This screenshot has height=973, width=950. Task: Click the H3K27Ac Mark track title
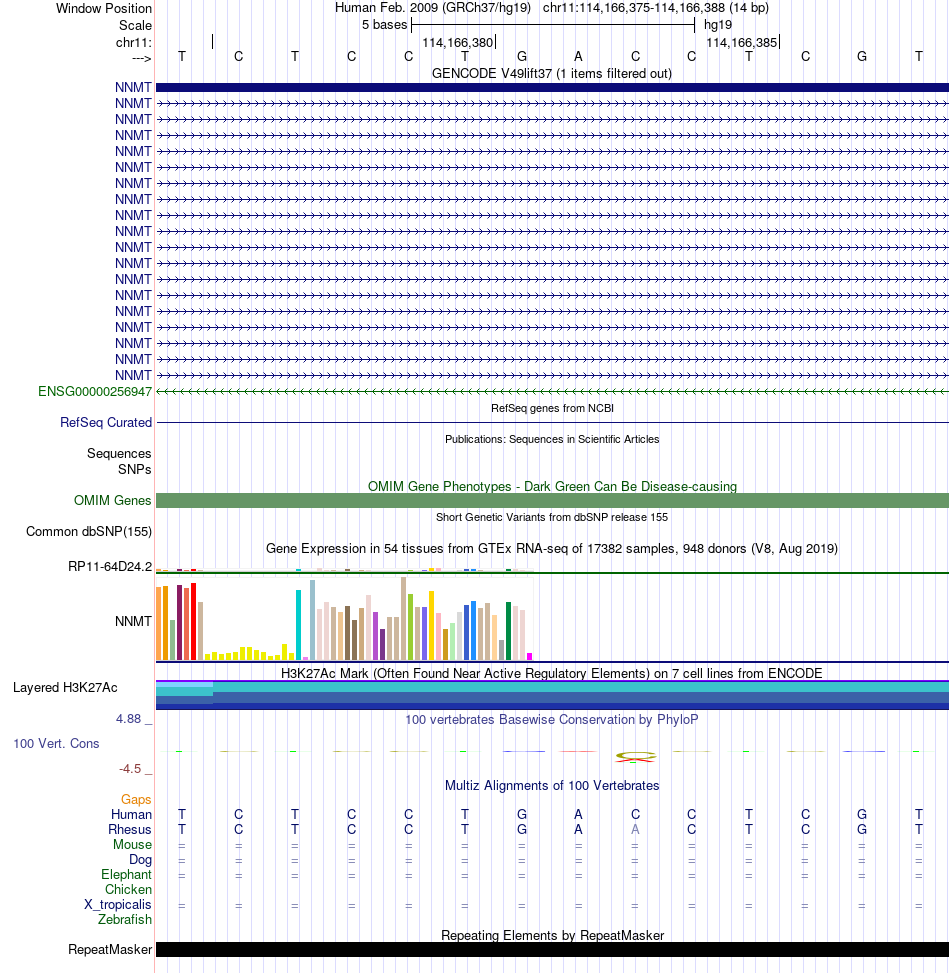pyautogui.click(x=552, y=673)
